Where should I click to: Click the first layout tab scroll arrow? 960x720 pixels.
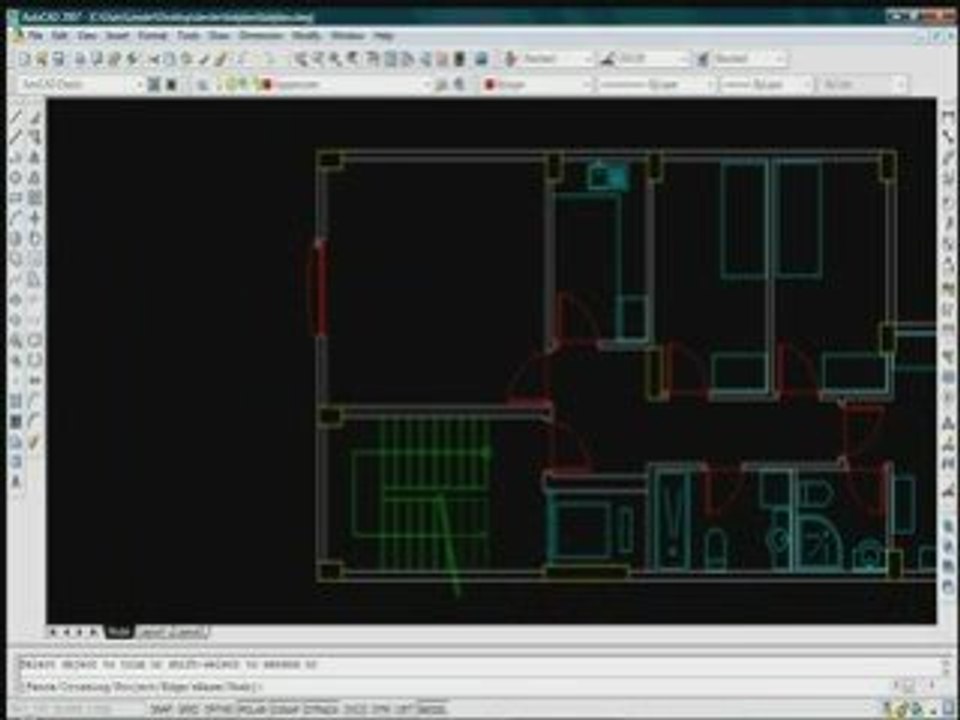point(53,632)
